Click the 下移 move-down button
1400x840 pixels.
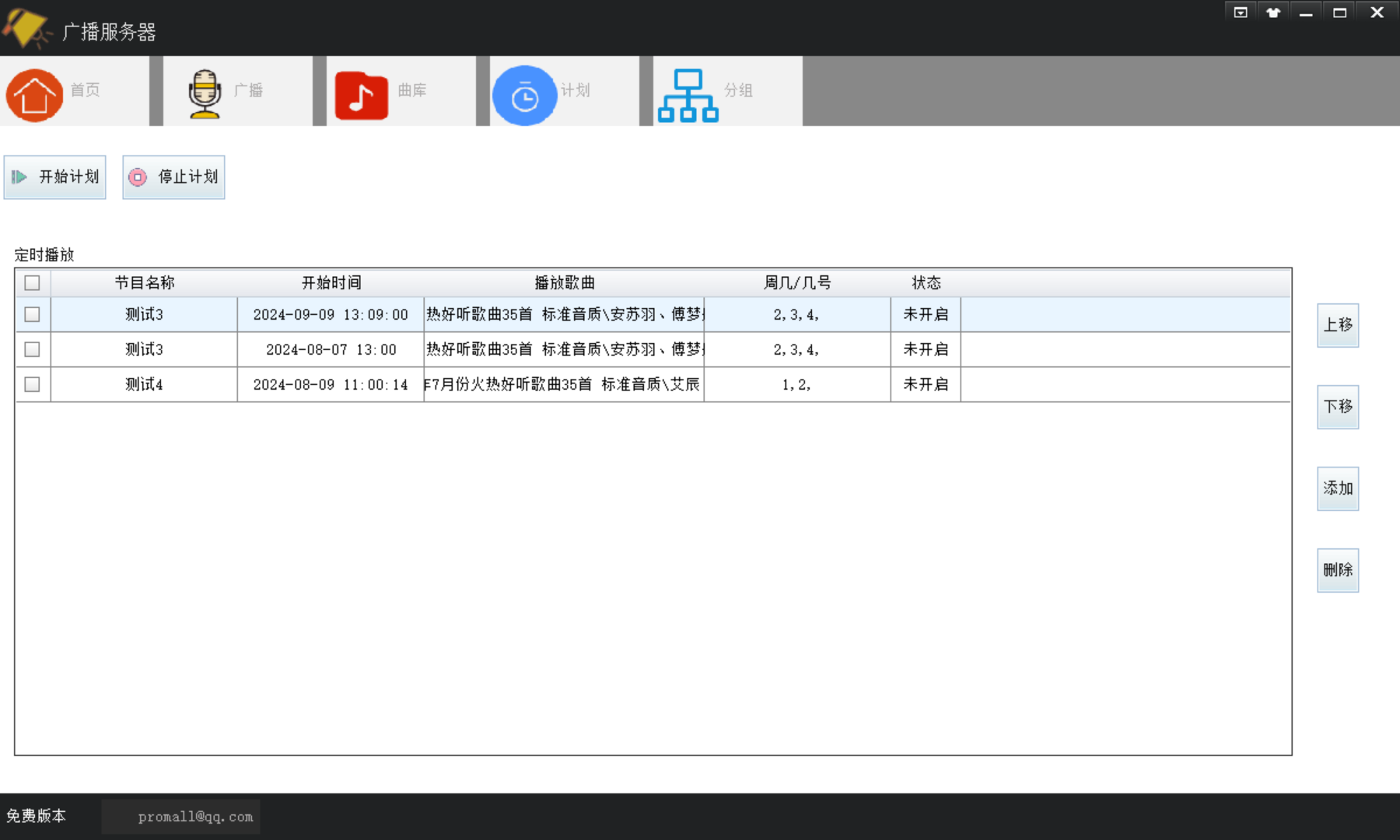coord(1337,407)
